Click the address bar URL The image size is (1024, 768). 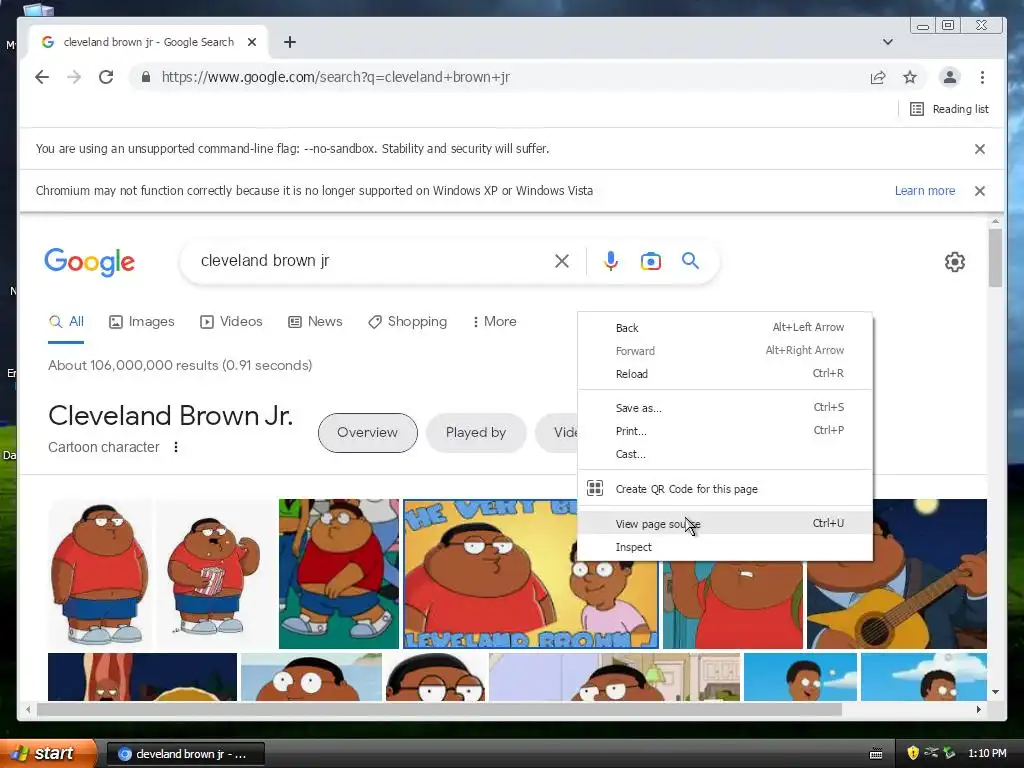click(x=336, y=77)
